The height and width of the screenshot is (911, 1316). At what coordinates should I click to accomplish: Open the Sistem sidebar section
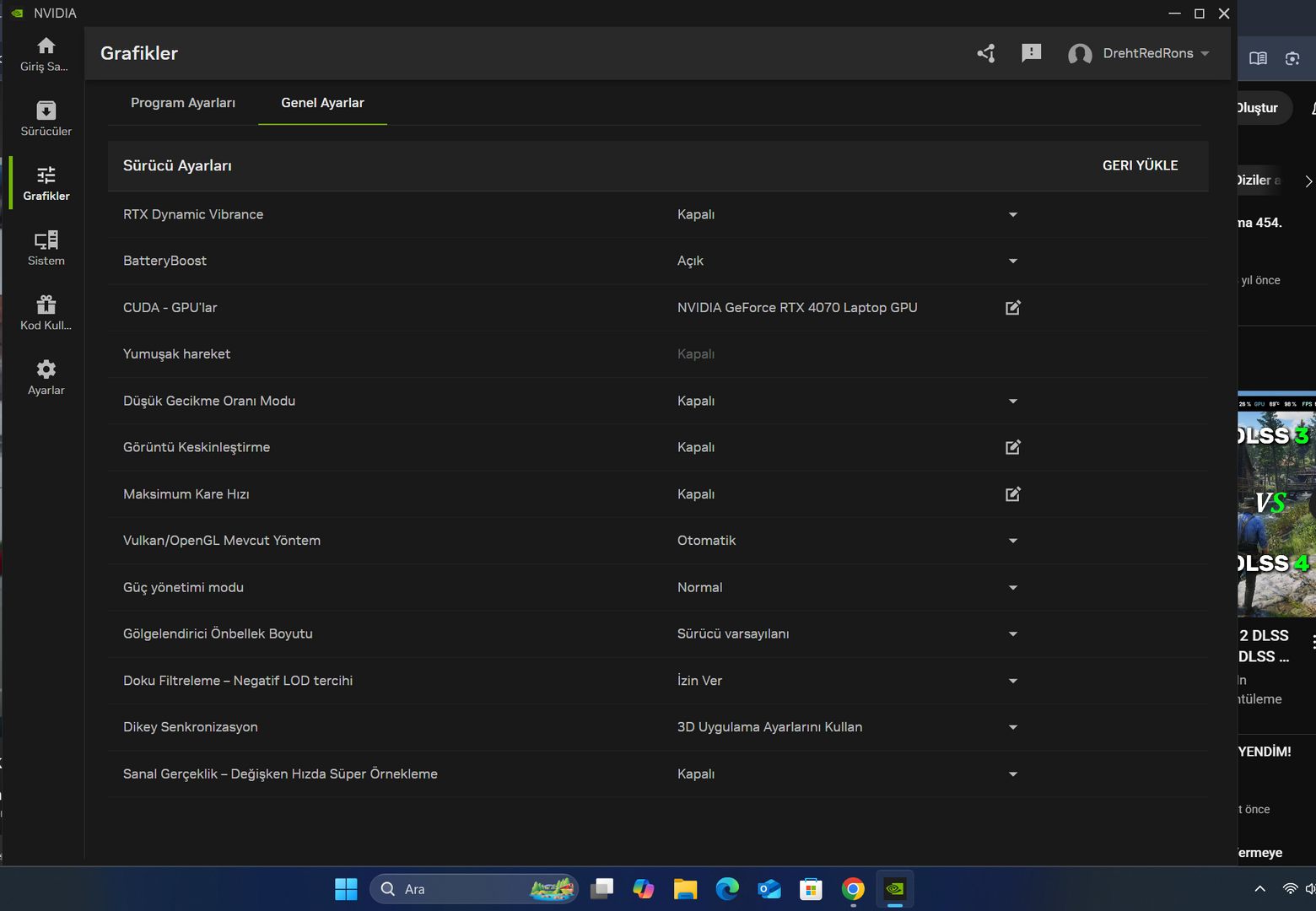(x=46, y=249)
